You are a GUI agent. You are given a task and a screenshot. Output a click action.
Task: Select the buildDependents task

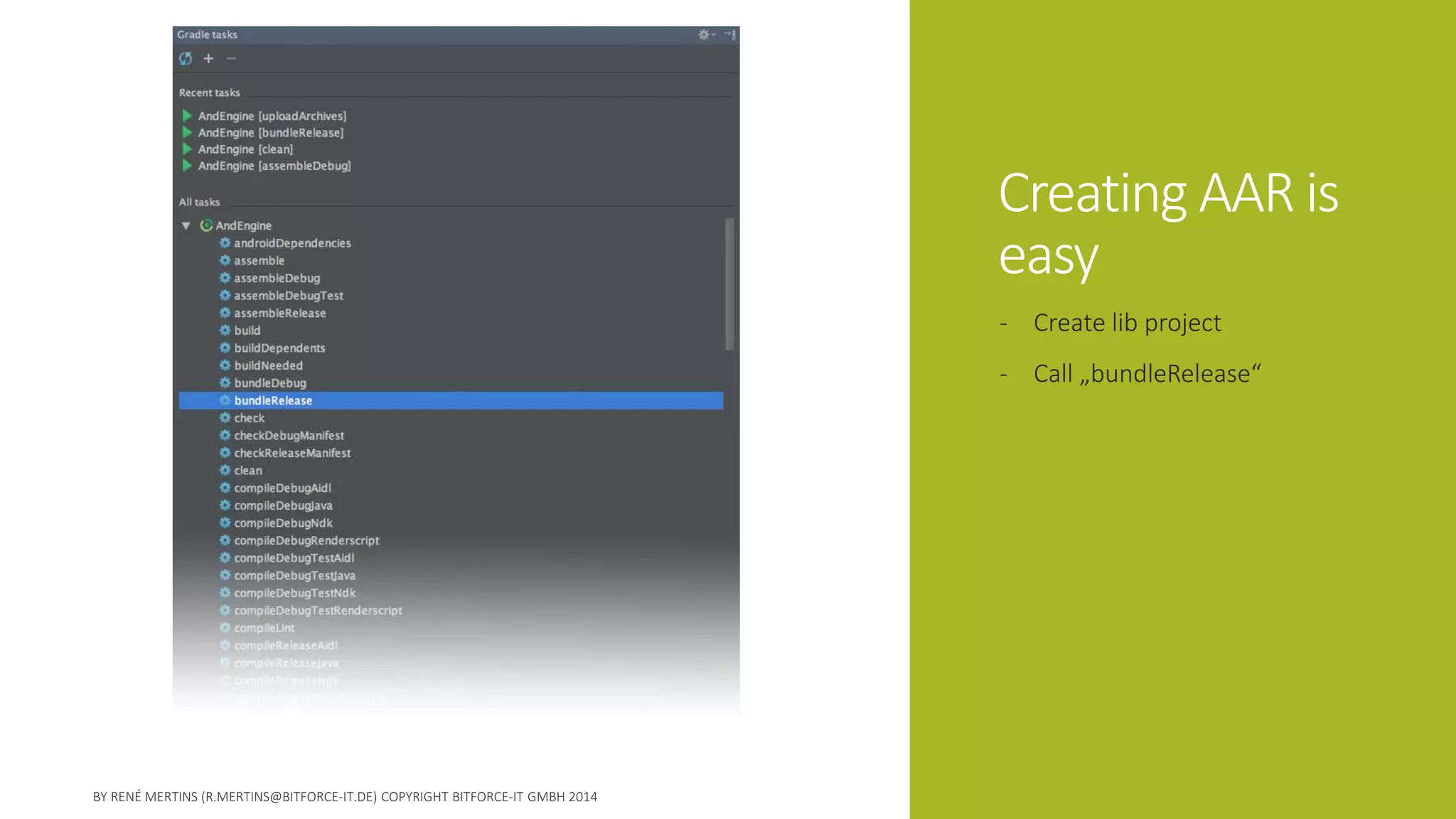click(272, 348)
